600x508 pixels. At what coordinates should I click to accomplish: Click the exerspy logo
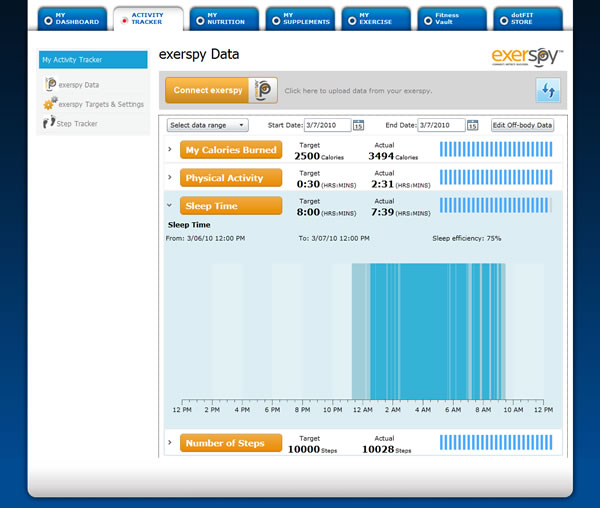pos(526,56)
